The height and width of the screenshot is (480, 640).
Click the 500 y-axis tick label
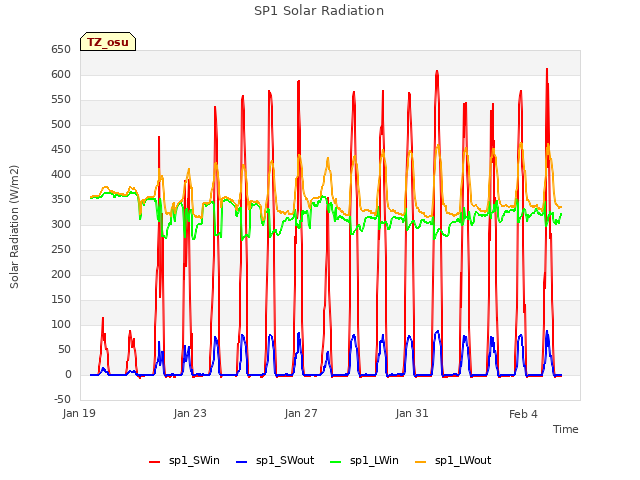[61, 124]
